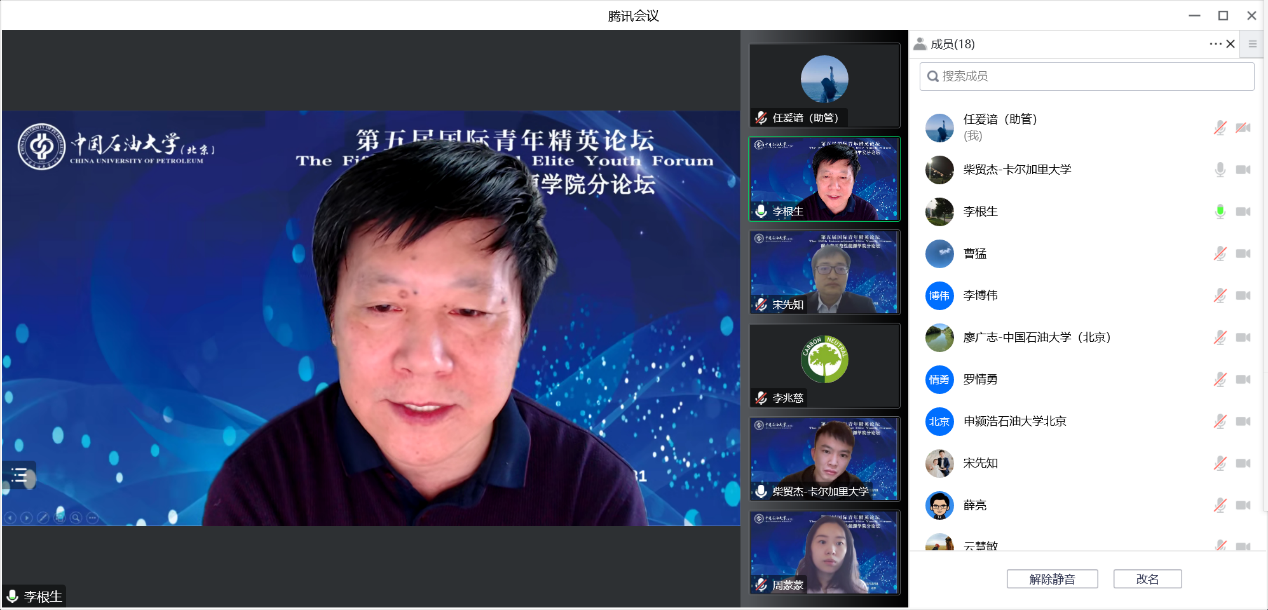Click the previous slide arrow in presentation controls
The height and width of the screenshot is (610, 1268).
11,517
